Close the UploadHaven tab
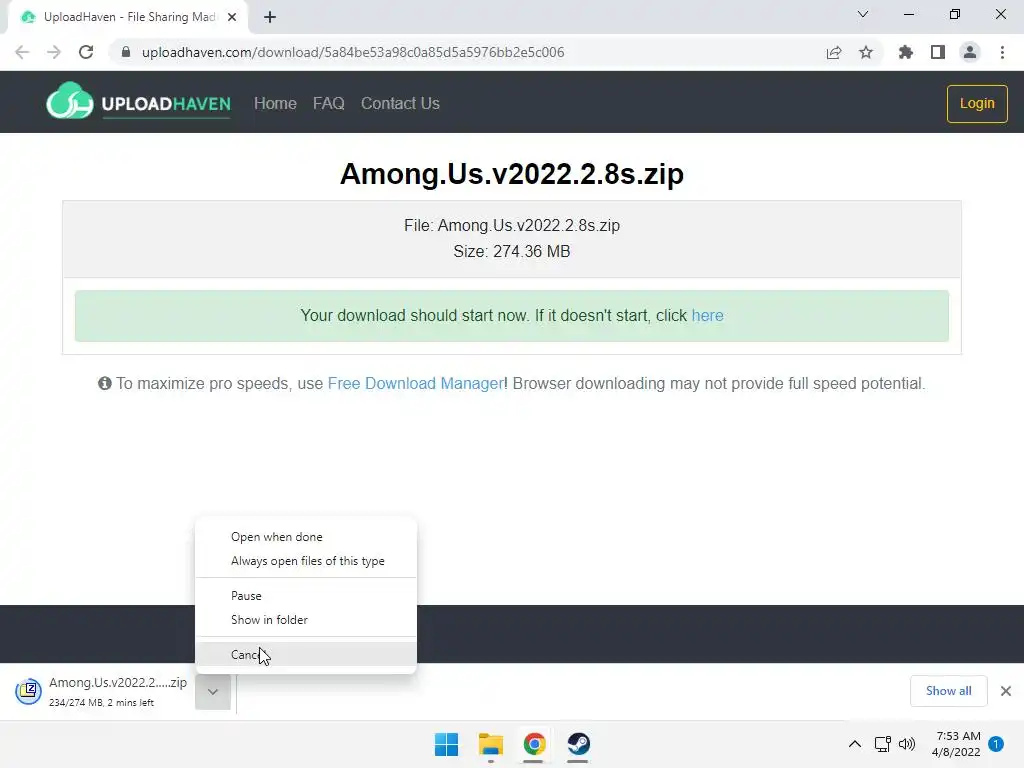The image size is (1024, 768). [x=232, y=17]
